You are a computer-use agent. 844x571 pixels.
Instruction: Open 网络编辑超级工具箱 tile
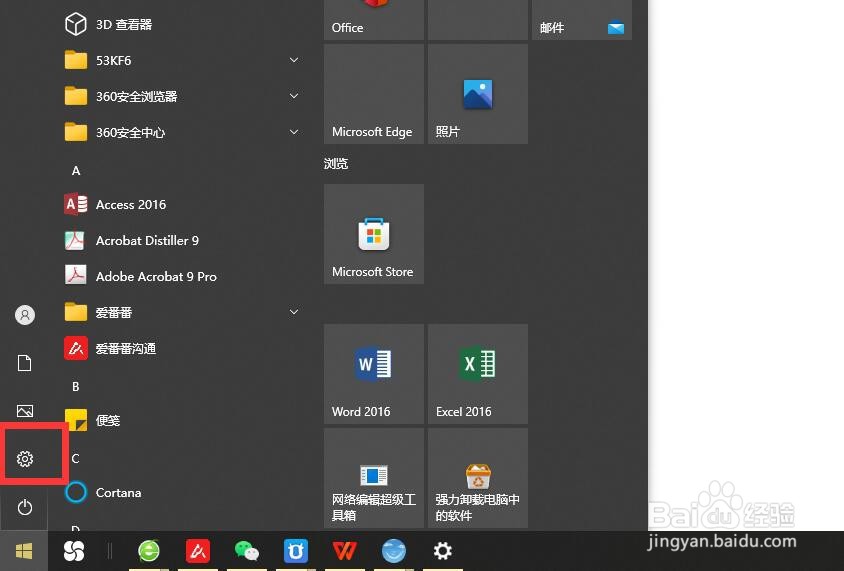pos(374,478)
